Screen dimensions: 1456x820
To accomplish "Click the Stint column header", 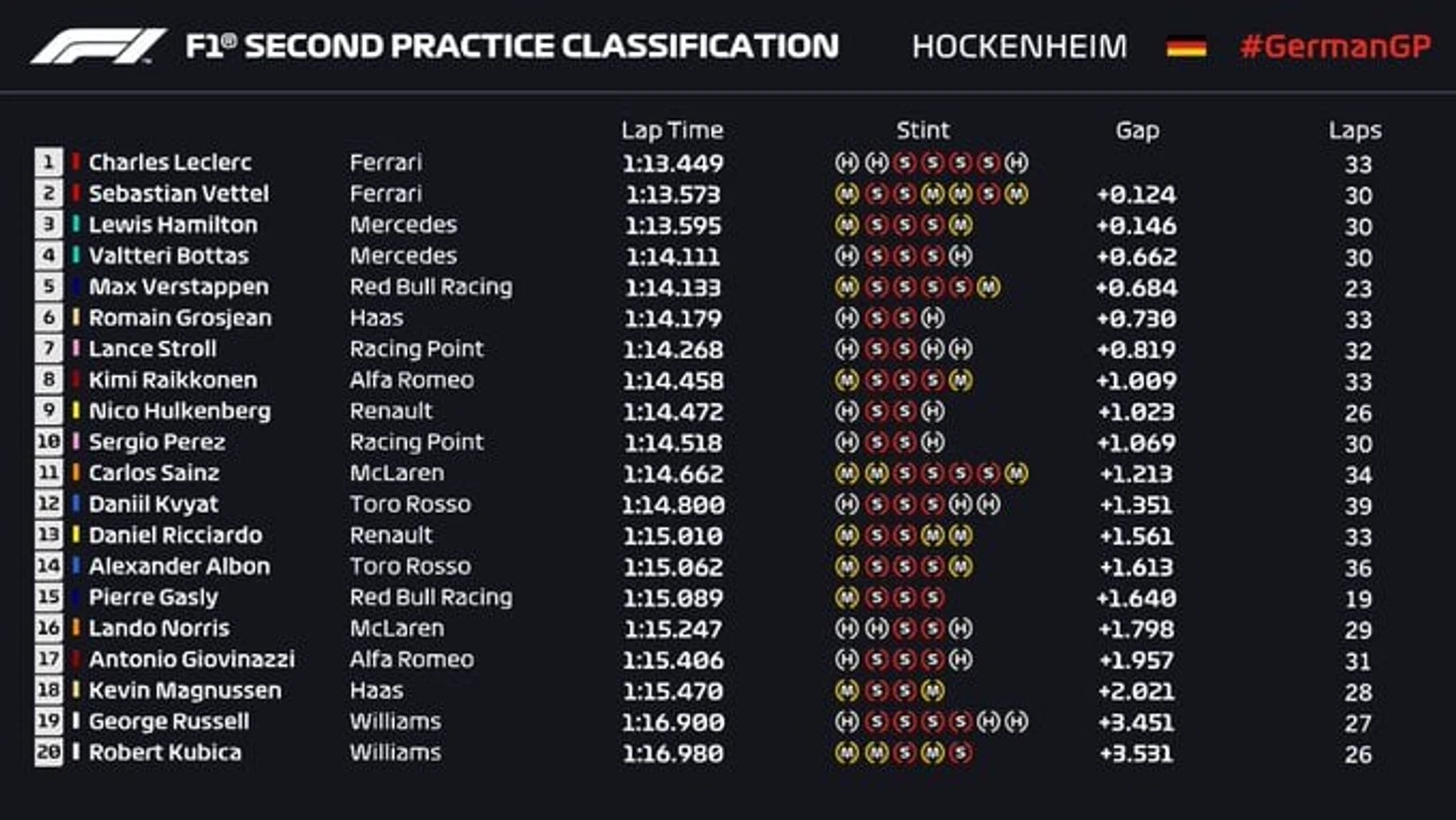I will [x=922, y=130].
